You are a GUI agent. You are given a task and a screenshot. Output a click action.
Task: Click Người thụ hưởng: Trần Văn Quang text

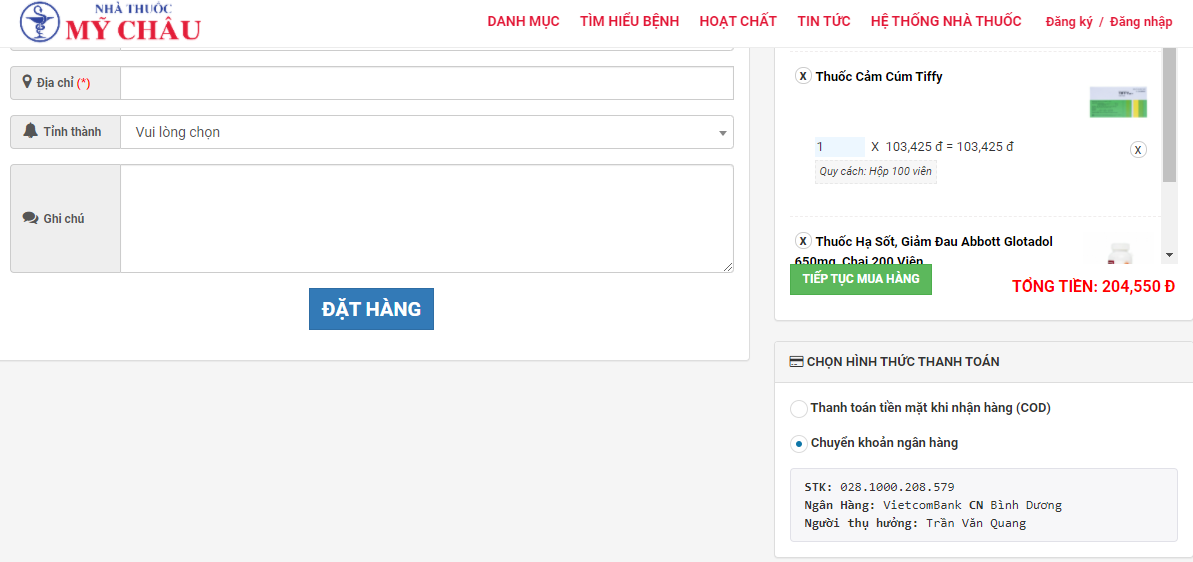click(915, 523)
